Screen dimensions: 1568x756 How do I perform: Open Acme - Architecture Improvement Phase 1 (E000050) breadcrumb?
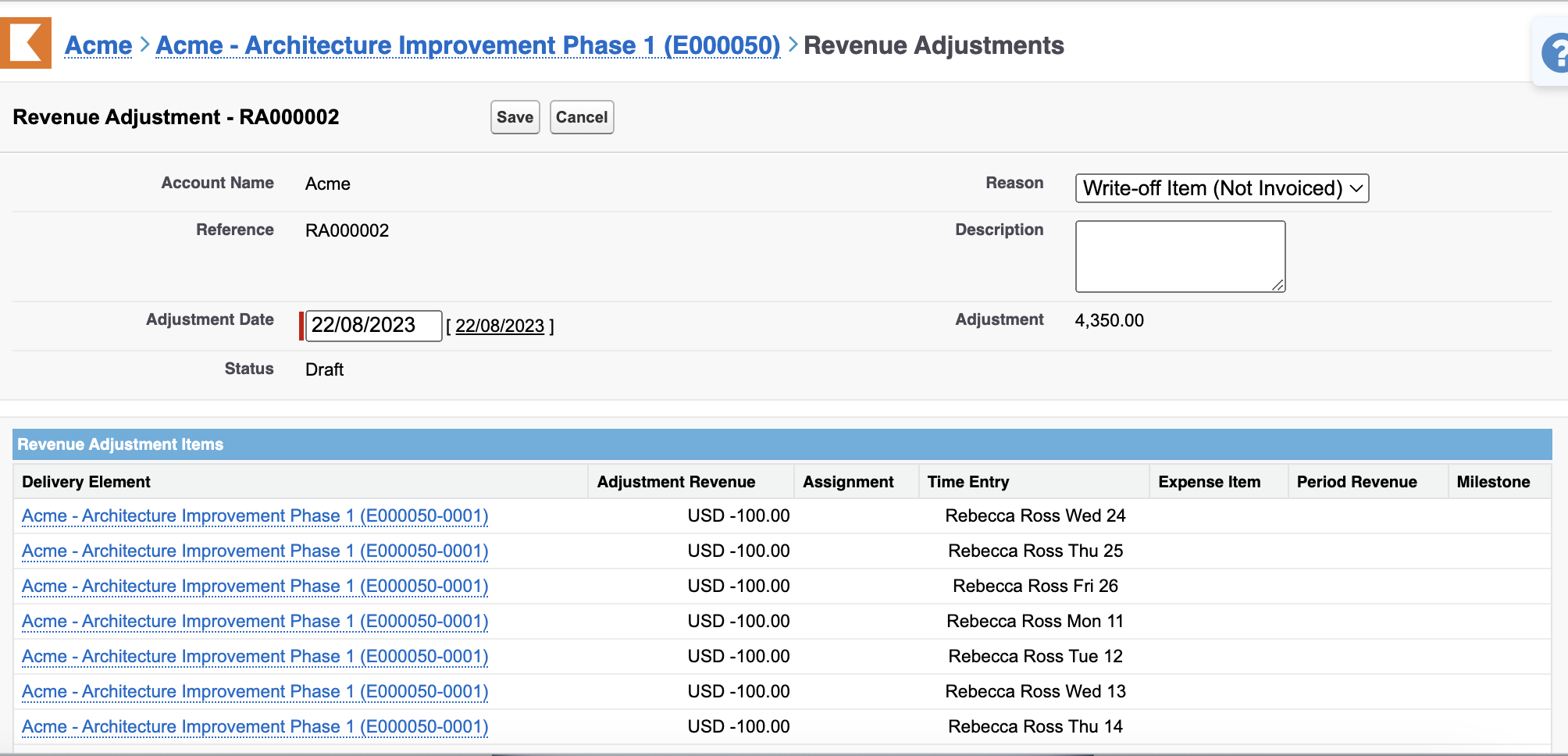pos(468,45)
